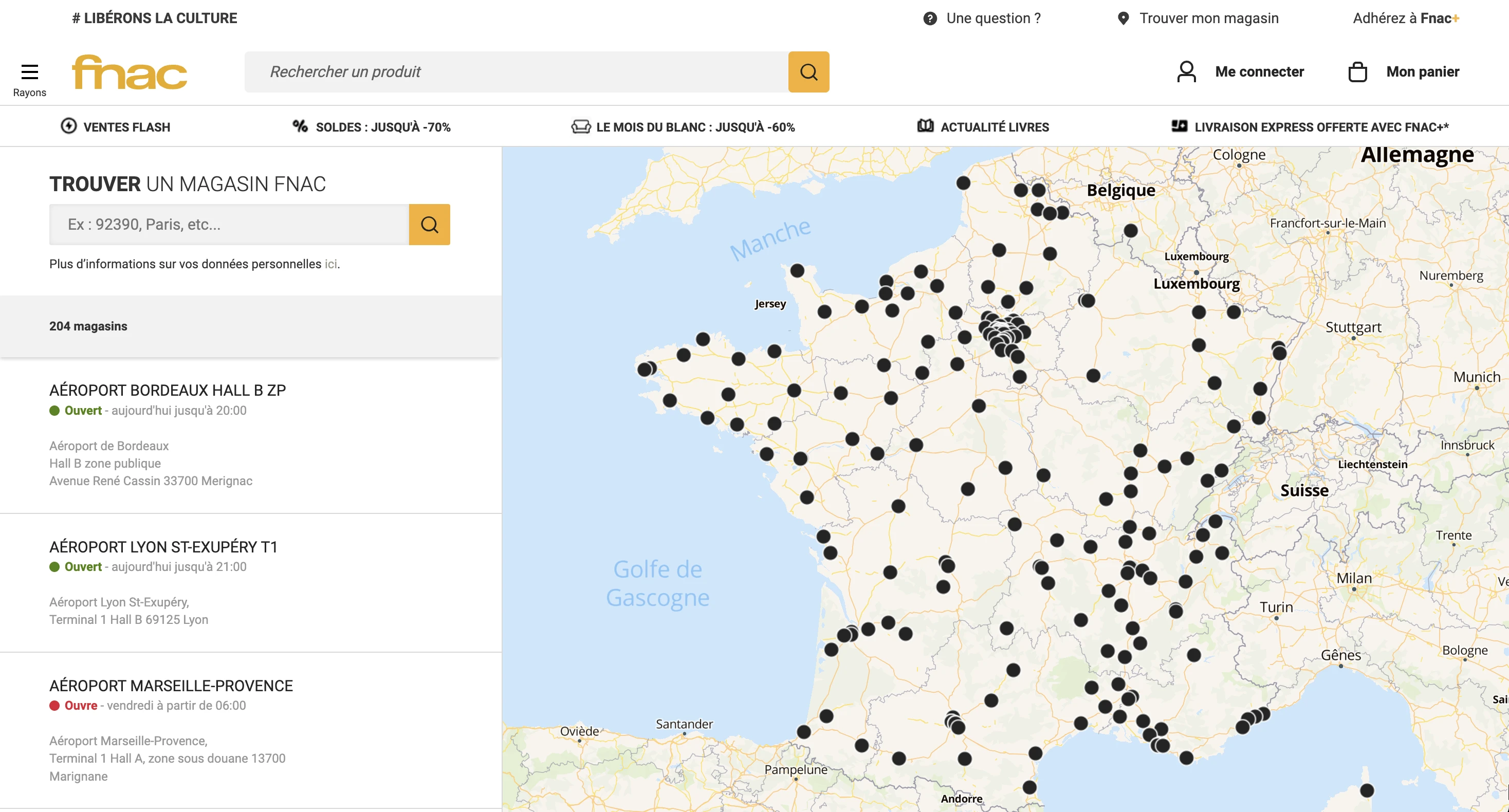Click the Golfe de Gascogne map label

click(x=657, y=583)
